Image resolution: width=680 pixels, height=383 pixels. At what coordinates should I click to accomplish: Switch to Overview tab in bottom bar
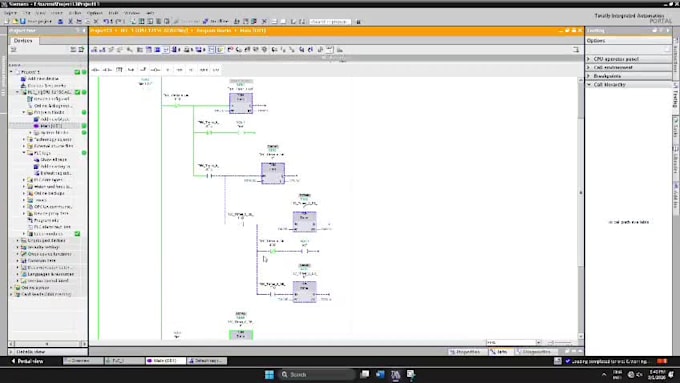(83, 361)
